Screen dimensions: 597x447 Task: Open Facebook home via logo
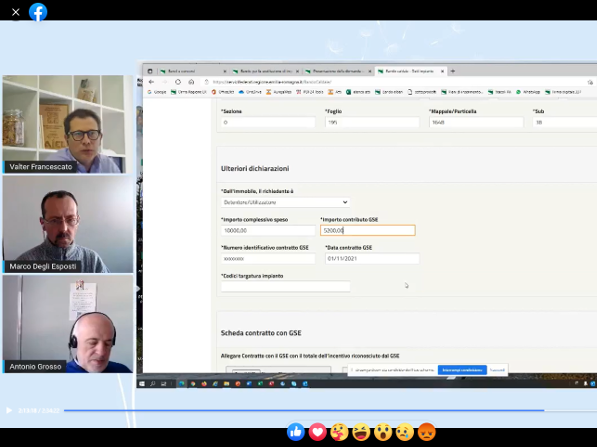38,12
